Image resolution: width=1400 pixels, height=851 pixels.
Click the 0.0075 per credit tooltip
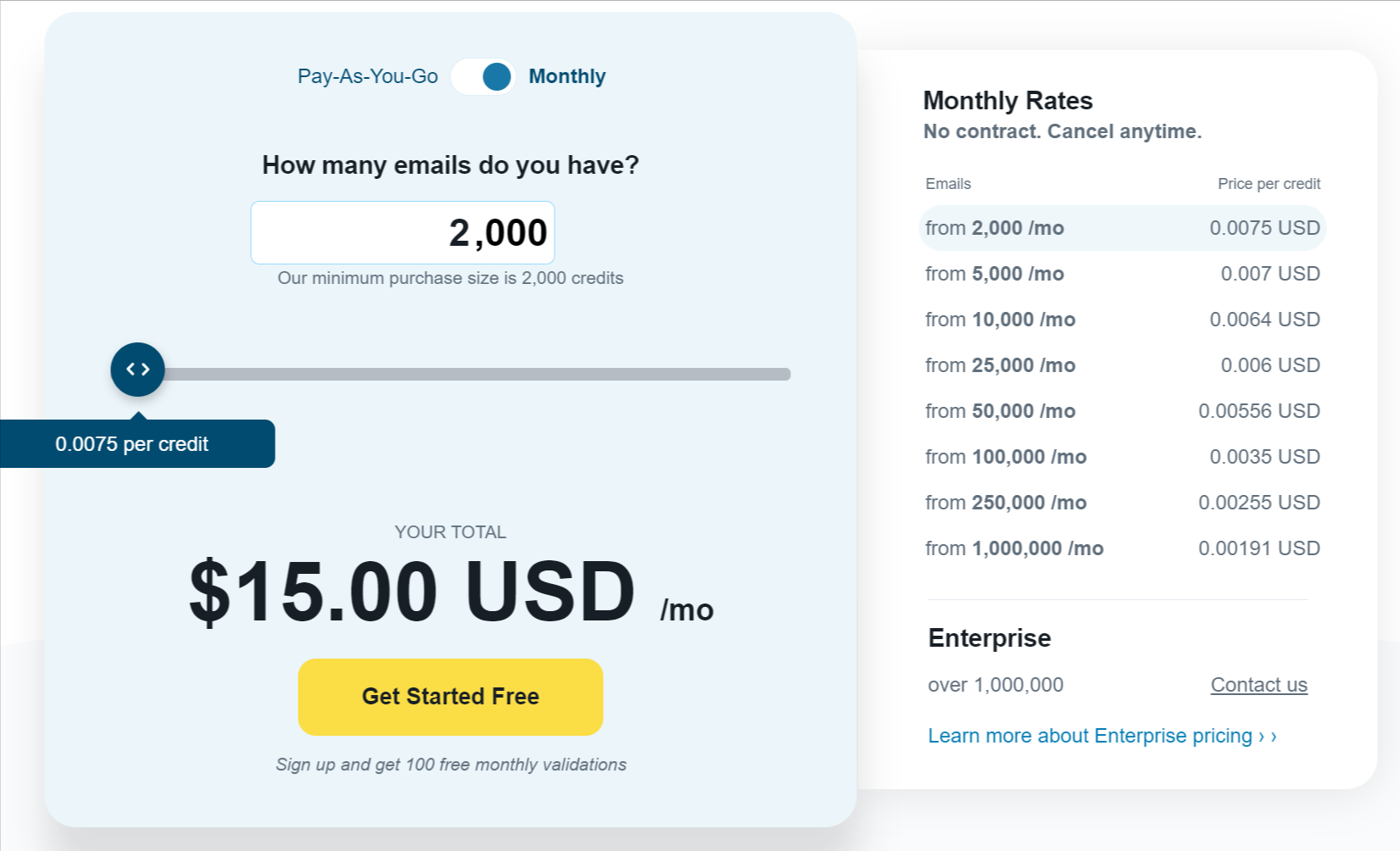(x=137, y=444)
